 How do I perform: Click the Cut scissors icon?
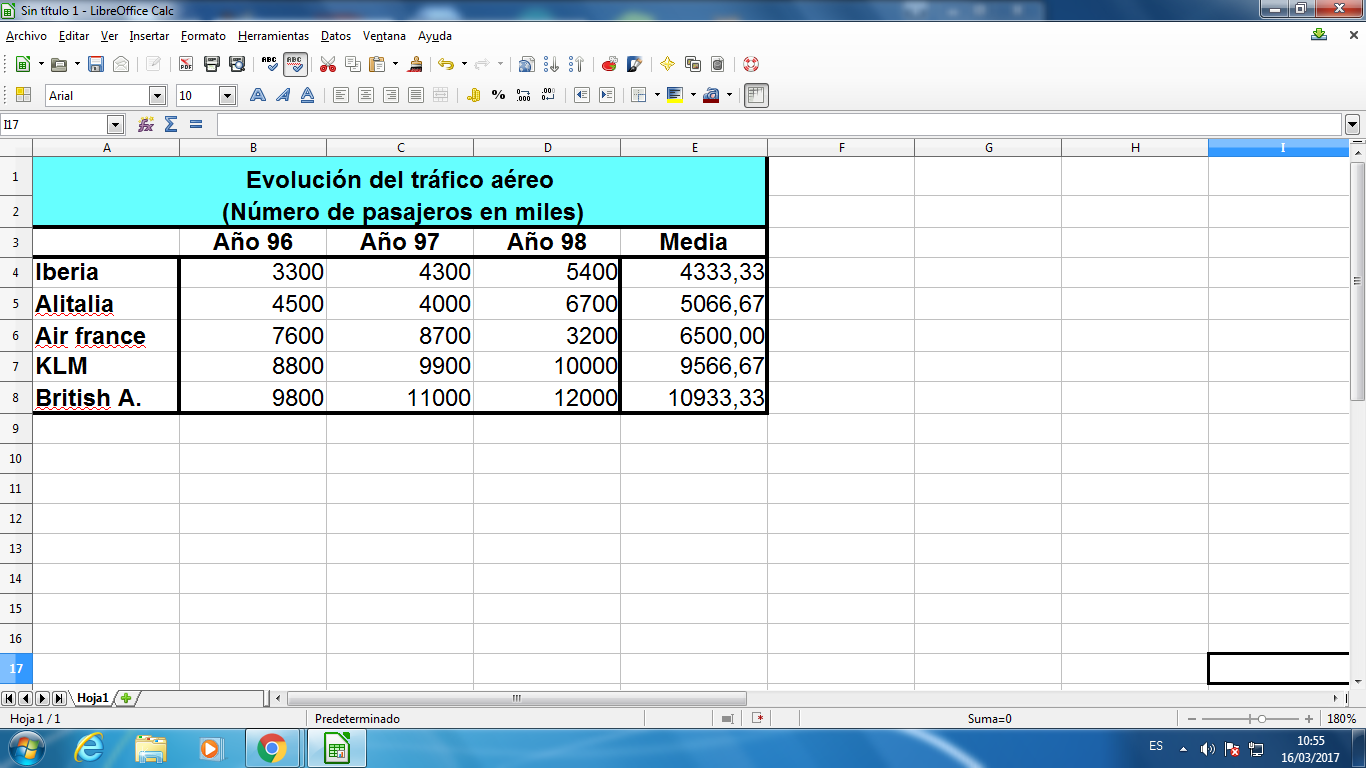[x=328, y=64]
